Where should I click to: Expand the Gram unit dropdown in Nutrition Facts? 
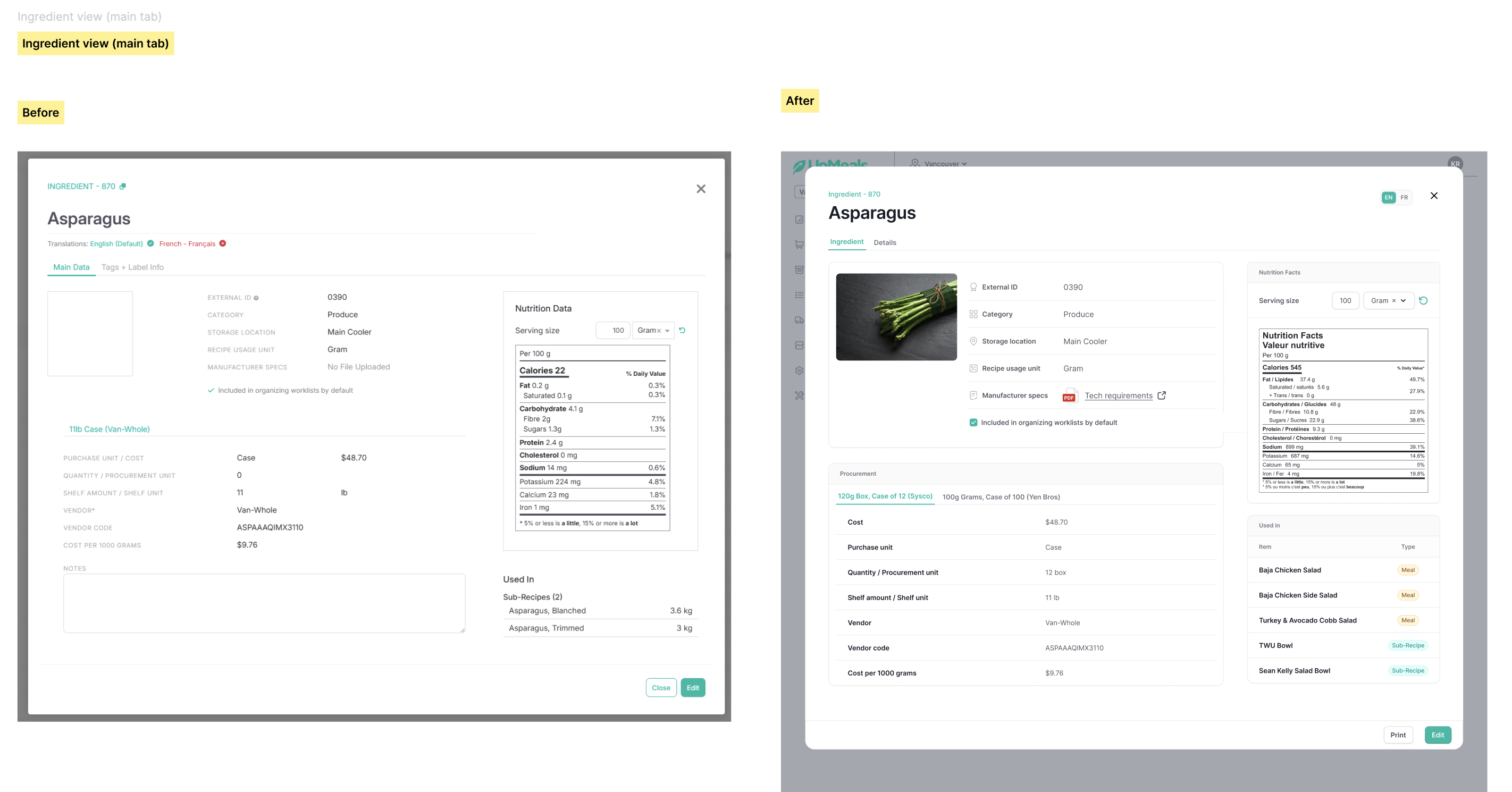(x=1404, y=301)
